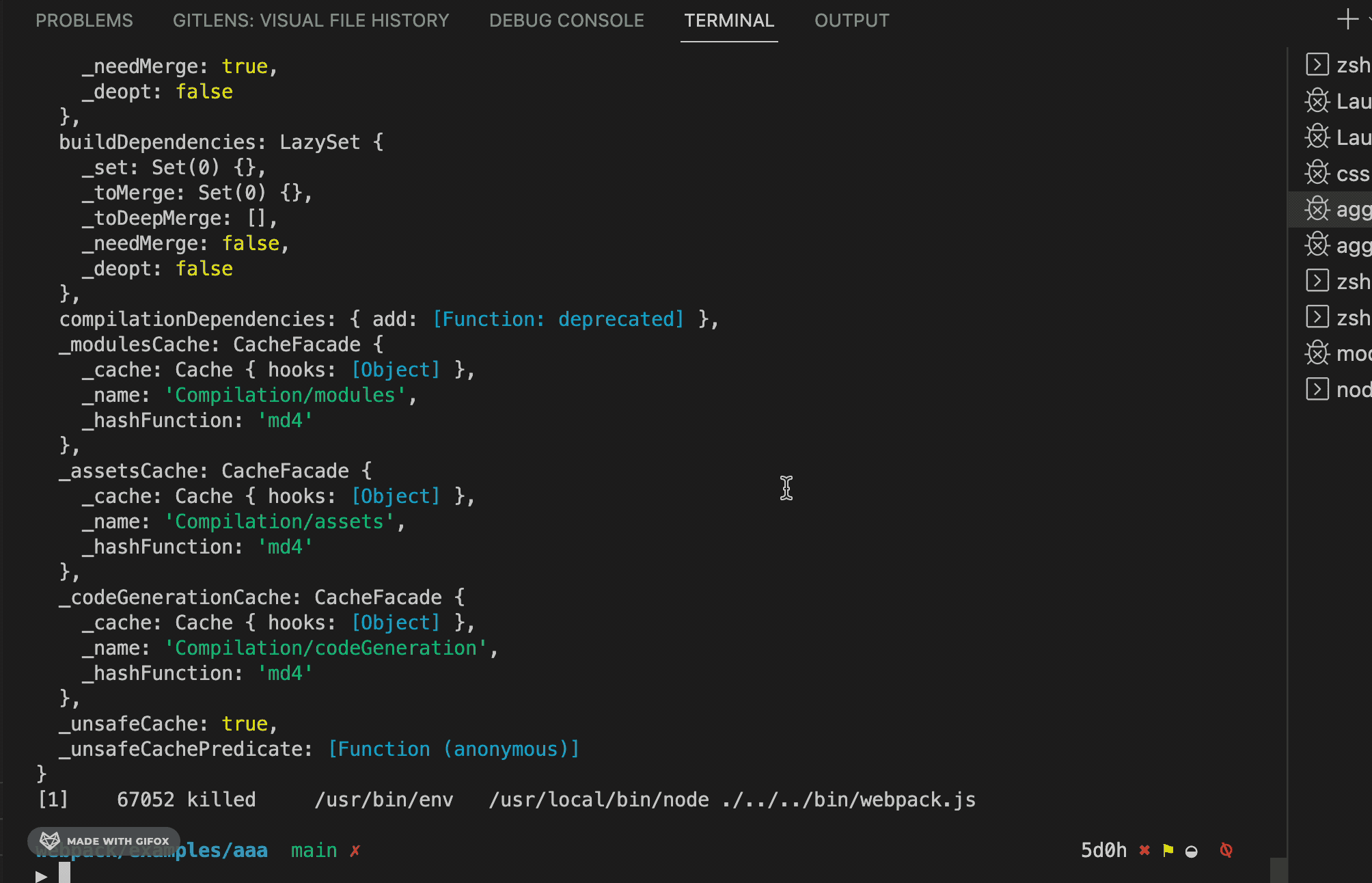Select the first zsh terminal in the list
1372x883 pixels.
[x=1338, y=65]
